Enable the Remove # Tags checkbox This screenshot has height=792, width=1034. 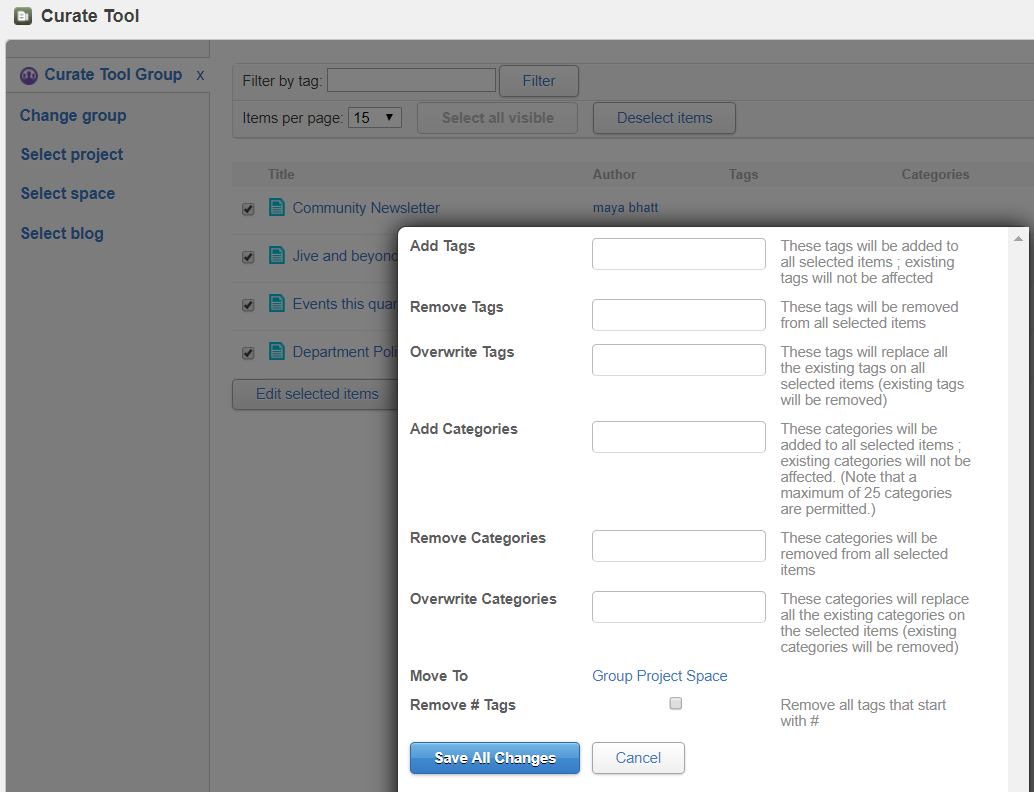(675, 703)
